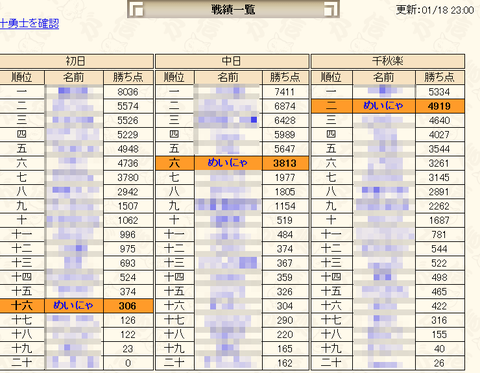The image size is (480, 373).
Task: Select score 5989 in 中日 table
Action: coord(285,135)
